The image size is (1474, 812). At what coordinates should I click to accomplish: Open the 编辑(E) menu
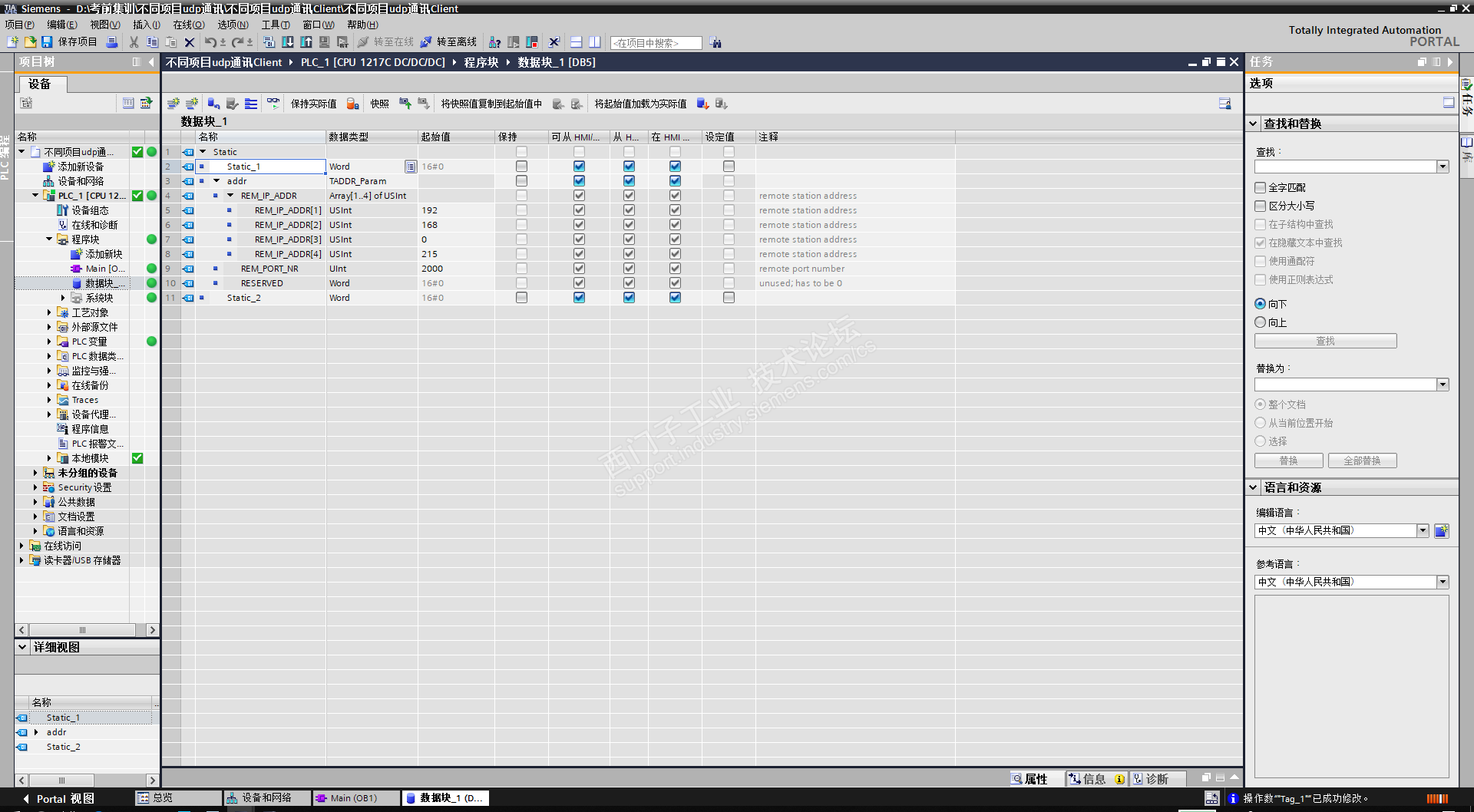pyautogui.click(x=62, y=25)
